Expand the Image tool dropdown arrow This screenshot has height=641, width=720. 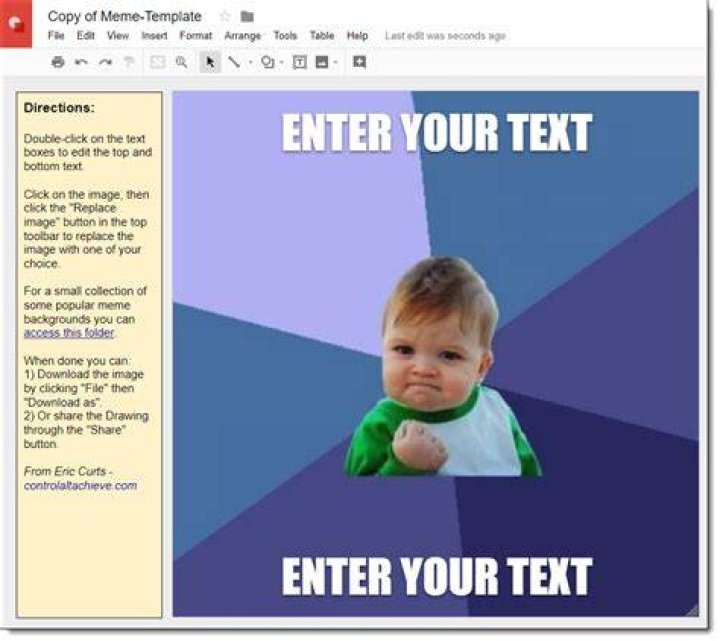click(x=336, y=62)
